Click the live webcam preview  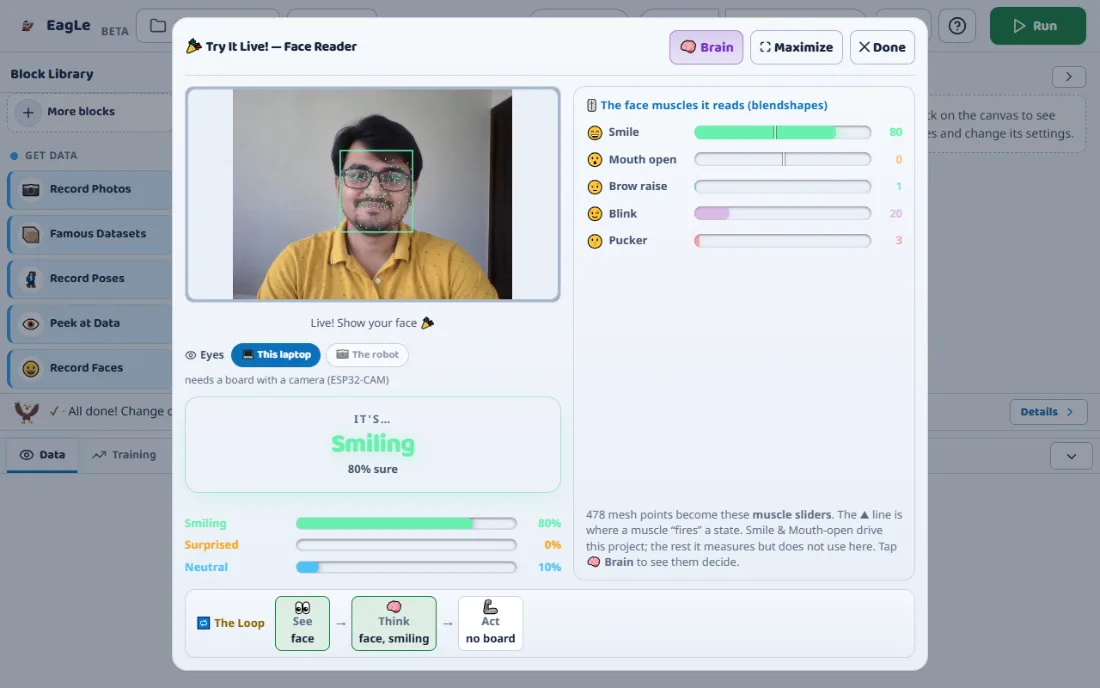coord(373,194)
